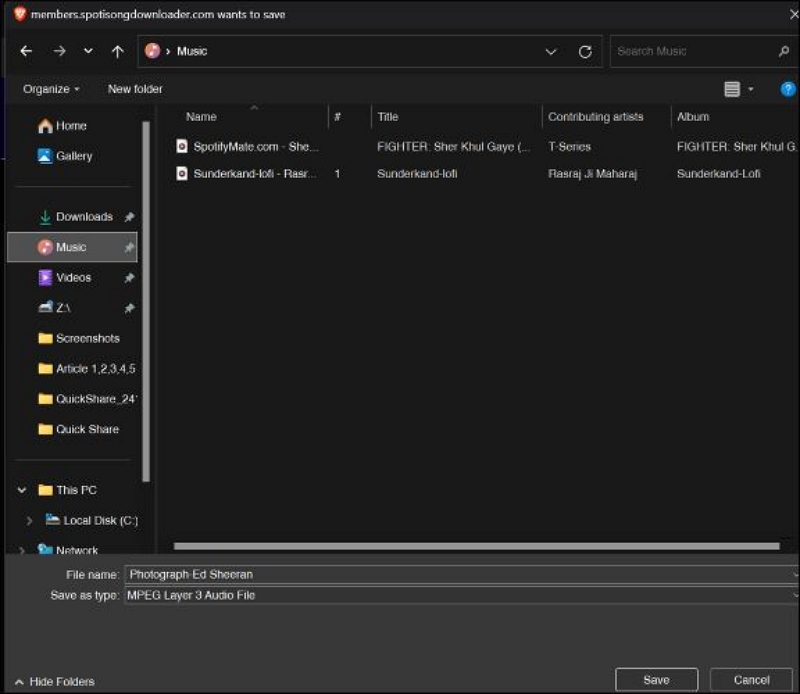Screen dimensions: 800x694
Task: Create a New folder
Action: 135,89
